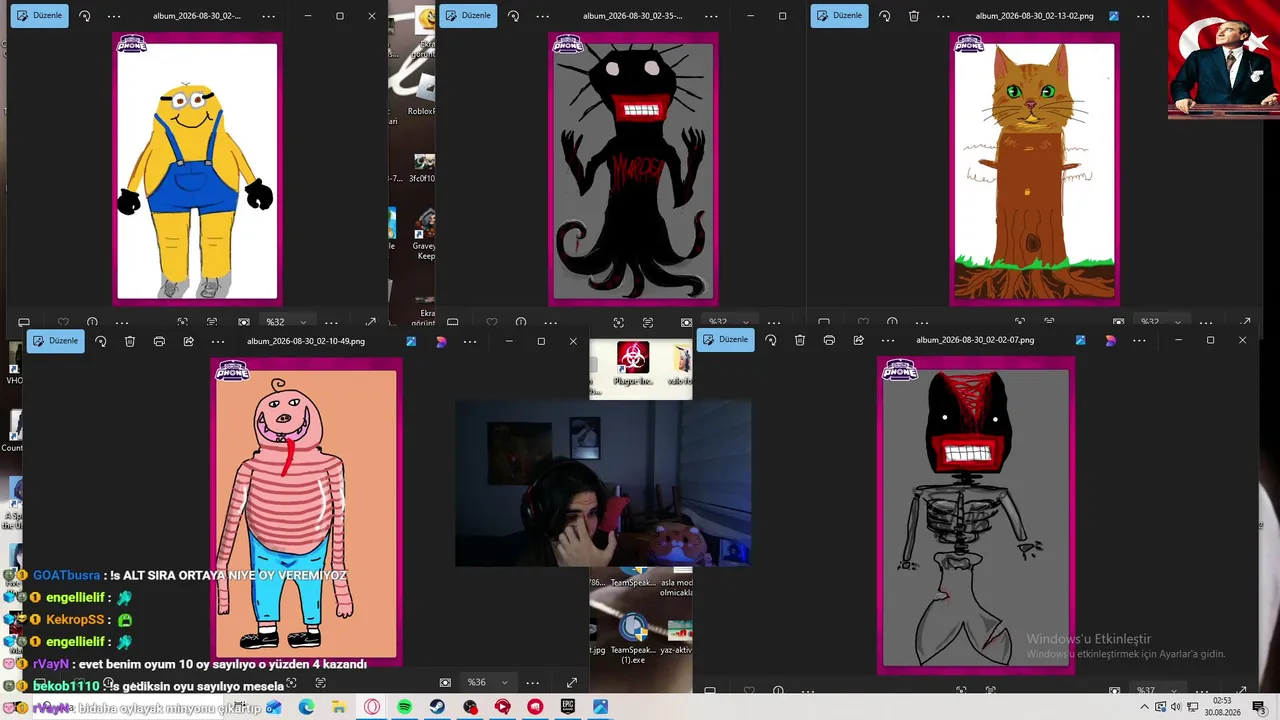The image size is (1280, 720).
Task: Open the ellipsis menu beside rotate in the black monster window
Action: [x=542, y=16]
